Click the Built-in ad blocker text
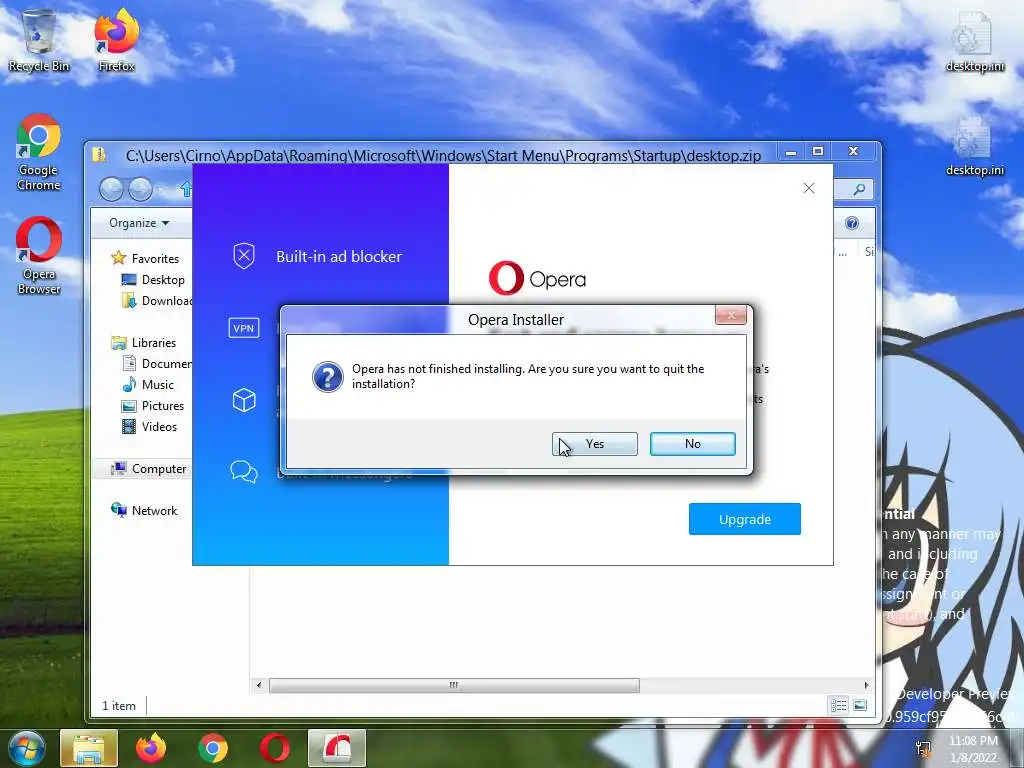 coord(339,257)
